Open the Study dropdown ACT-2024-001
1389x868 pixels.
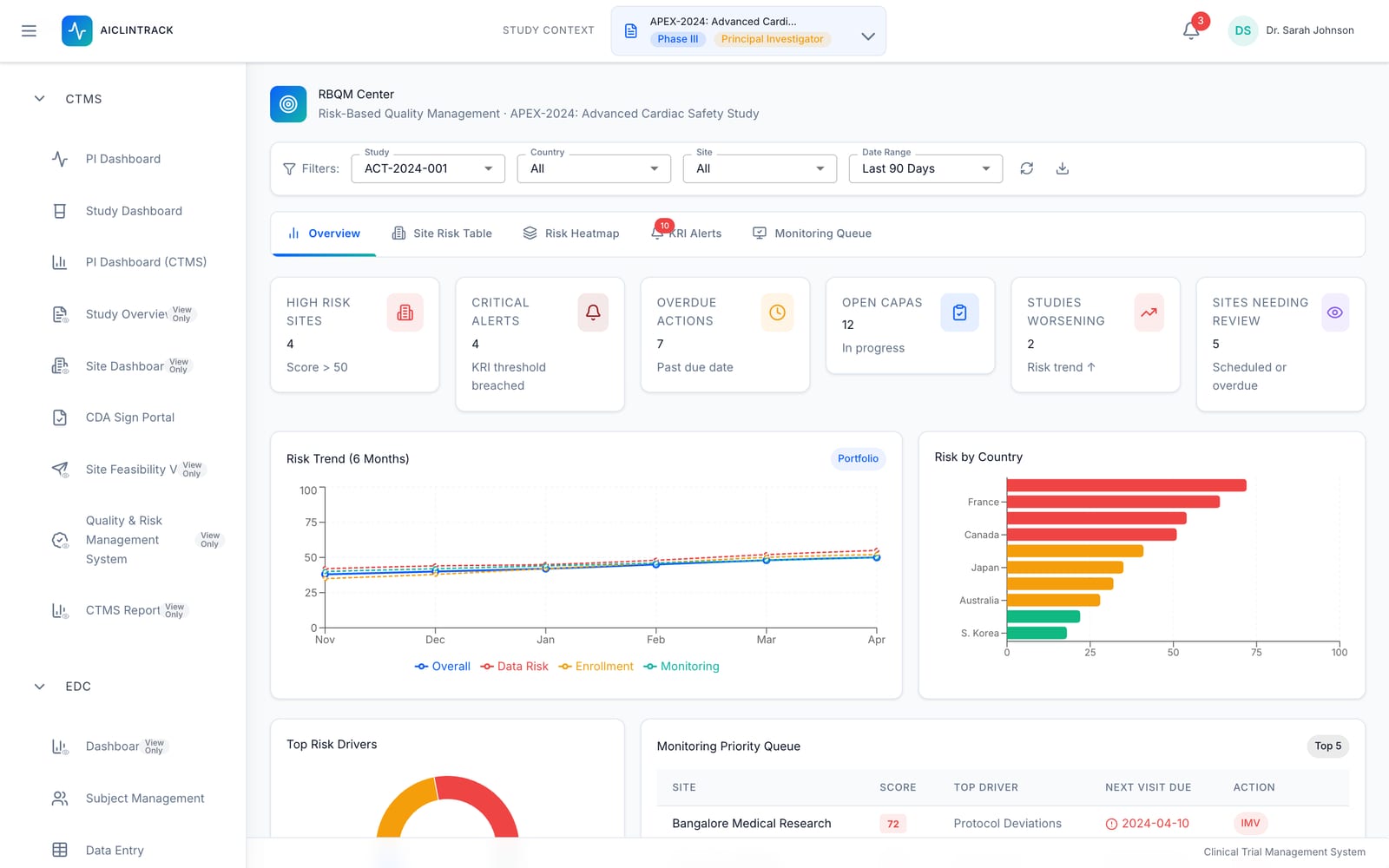pos(428,168)
